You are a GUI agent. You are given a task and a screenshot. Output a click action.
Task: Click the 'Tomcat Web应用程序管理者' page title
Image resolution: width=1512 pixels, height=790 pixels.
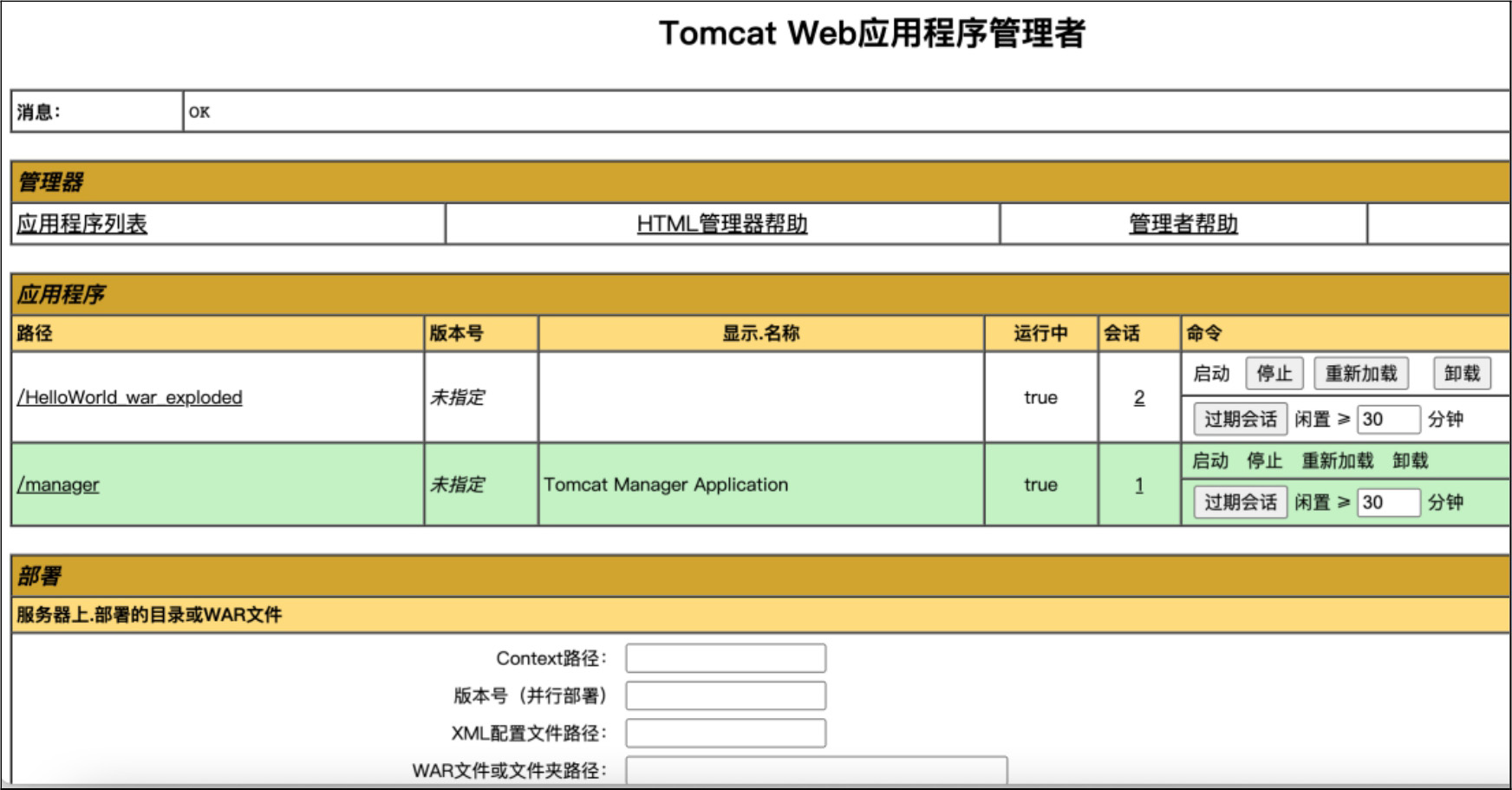tap(872, 34)
